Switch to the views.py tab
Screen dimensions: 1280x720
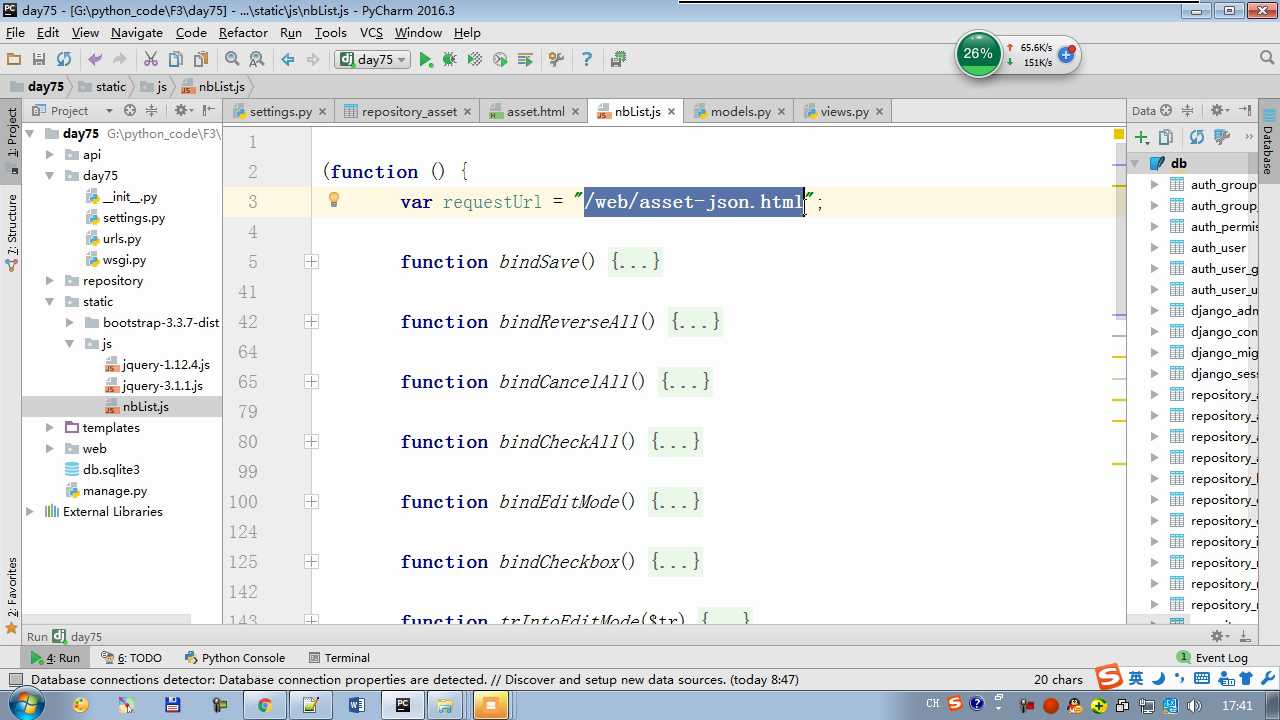click(x=844, y=112)
